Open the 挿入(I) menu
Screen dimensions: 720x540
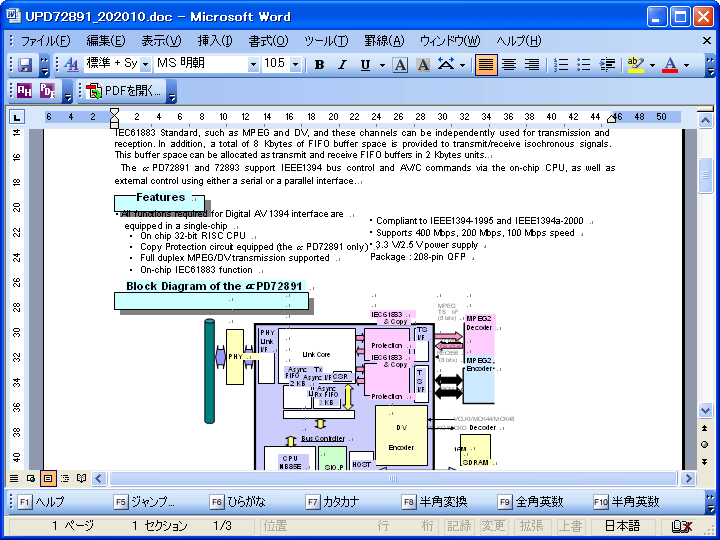tap(215, 41)
